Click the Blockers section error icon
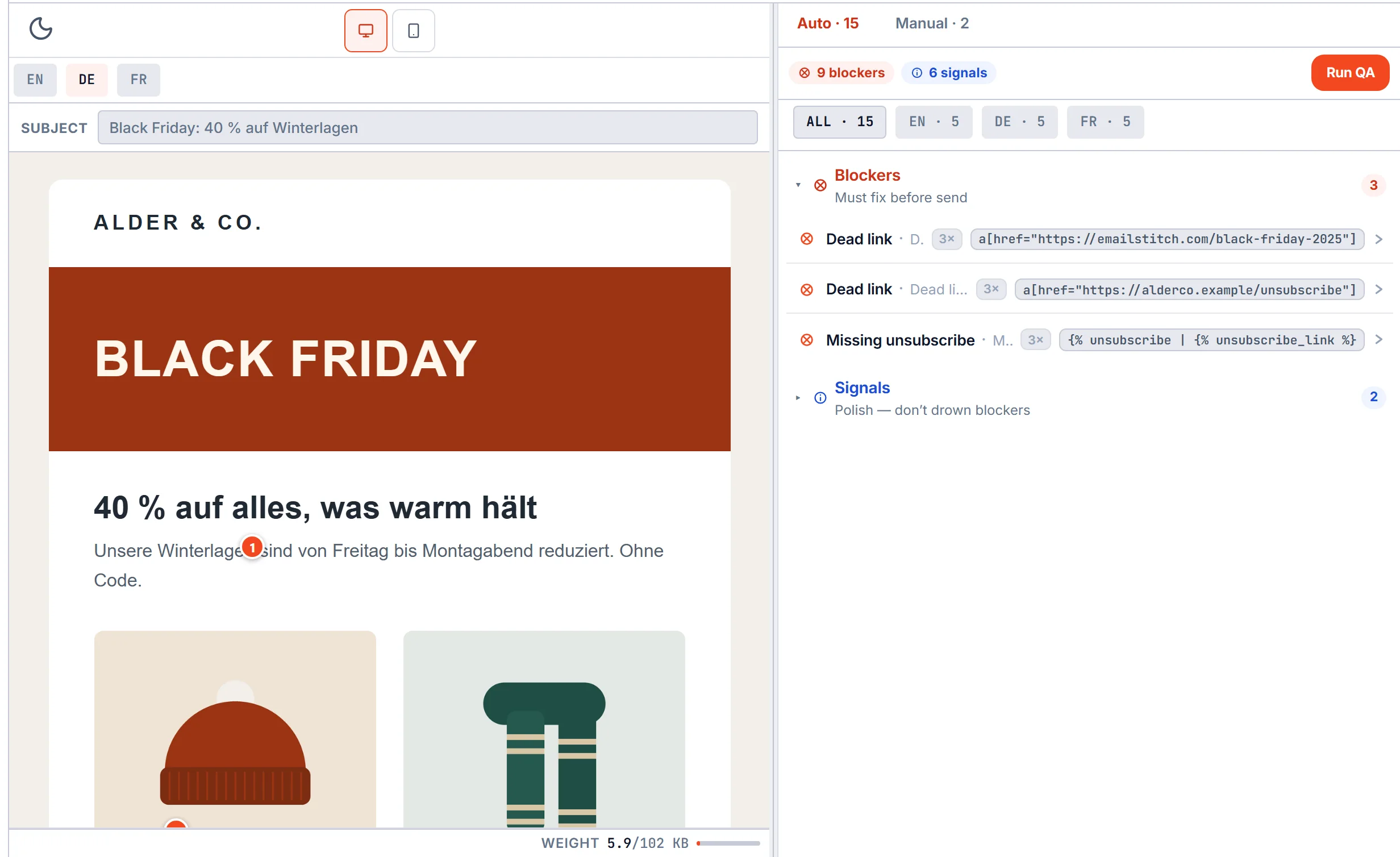Viewport: 1400px width, 857px height. (x=820, y=185)
